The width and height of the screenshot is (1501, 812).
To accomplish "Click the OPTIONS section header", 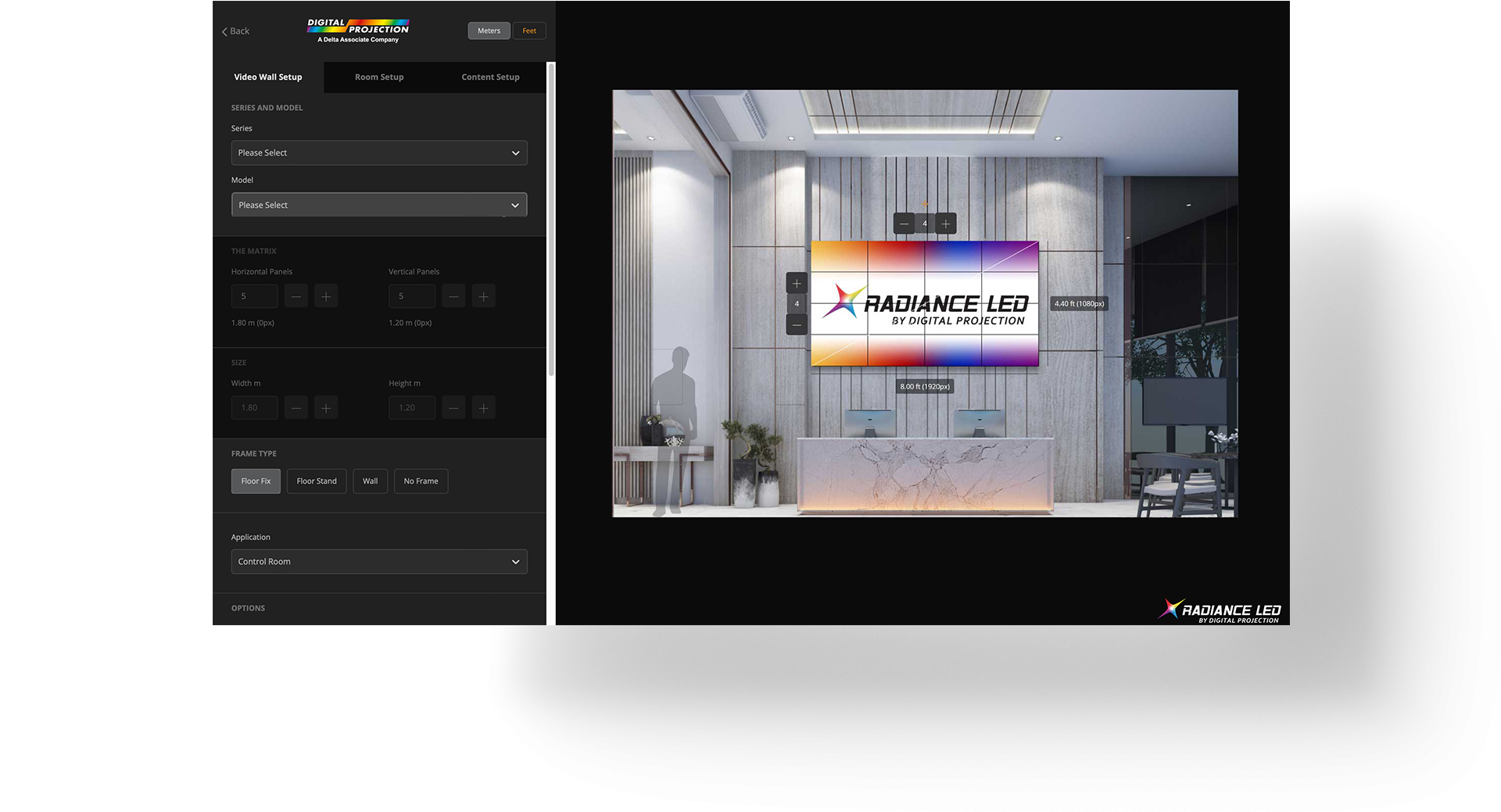I will pos(248,608).
